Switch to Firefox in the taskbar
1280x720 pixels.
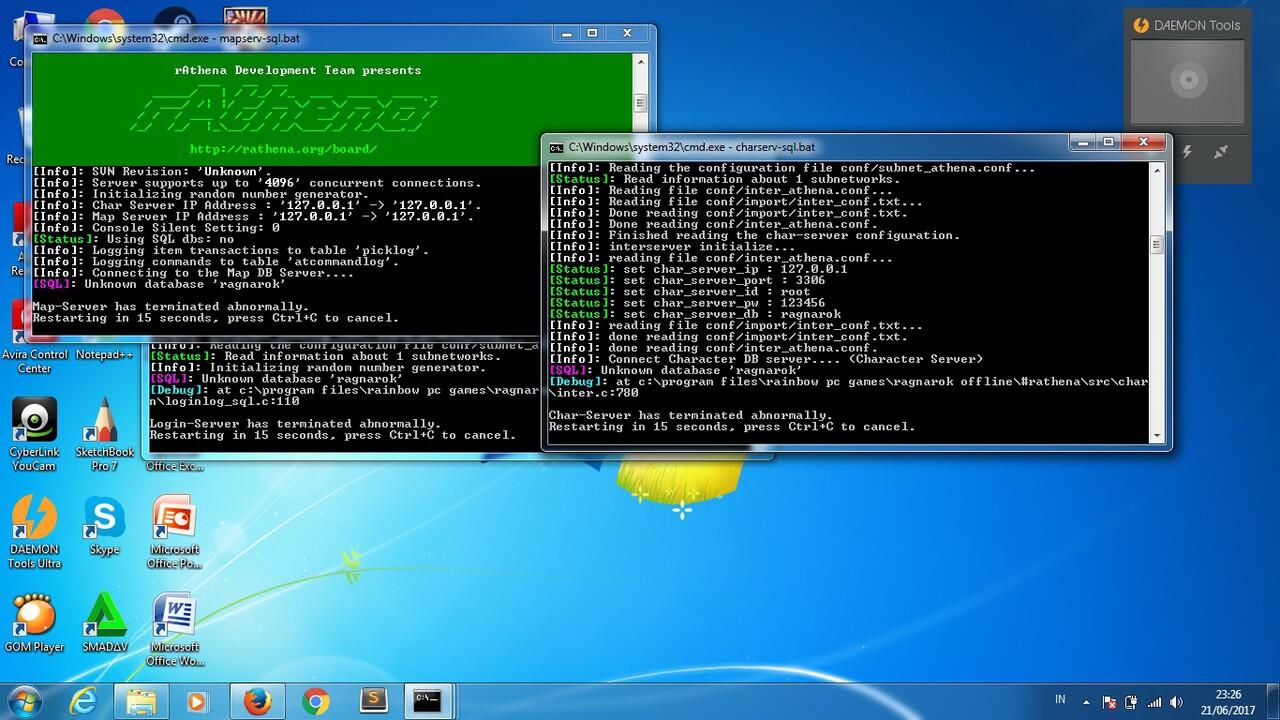(257, 702)
